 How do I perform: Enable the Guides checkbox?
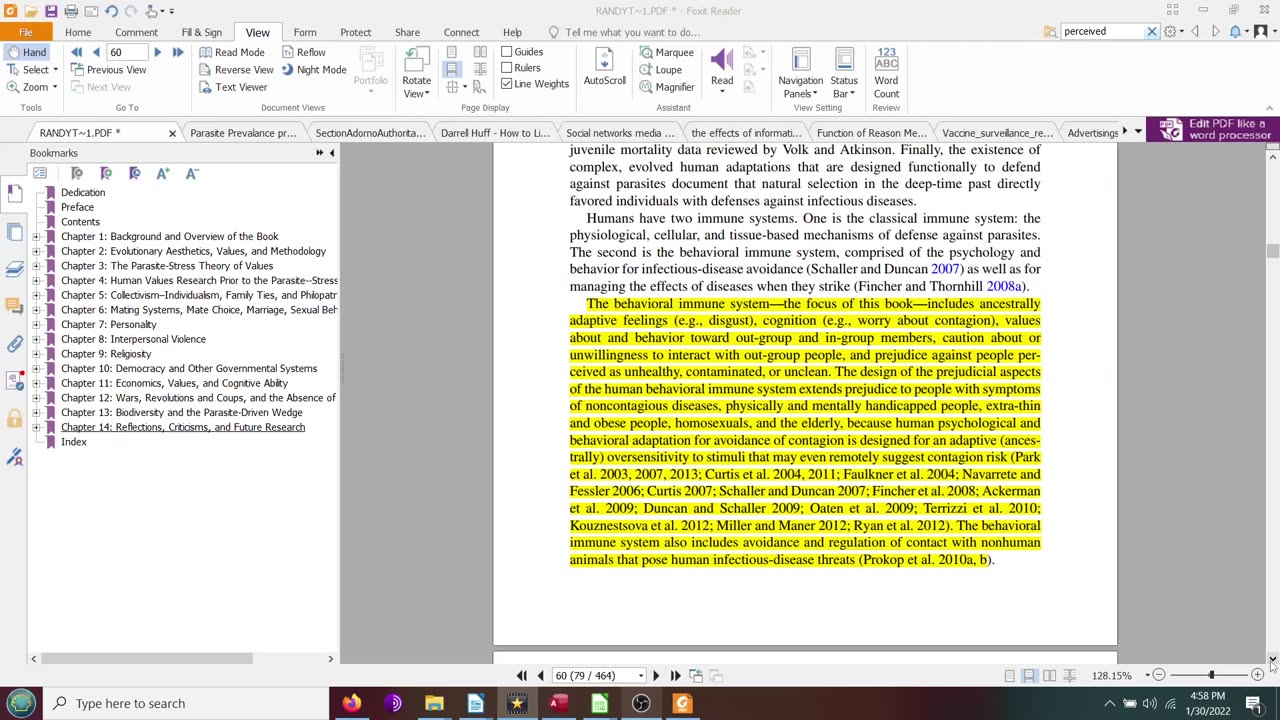[507, 52]
